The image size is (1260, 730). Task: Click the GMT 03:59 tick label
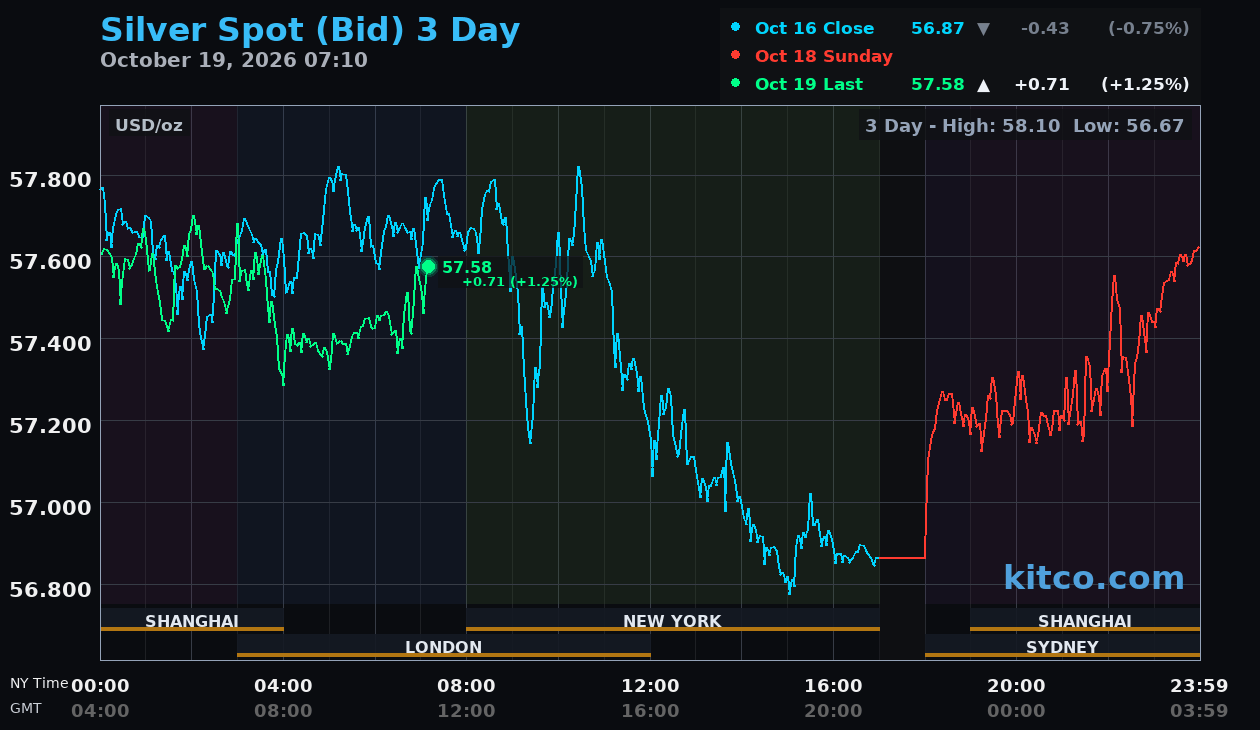(1199, 711)
